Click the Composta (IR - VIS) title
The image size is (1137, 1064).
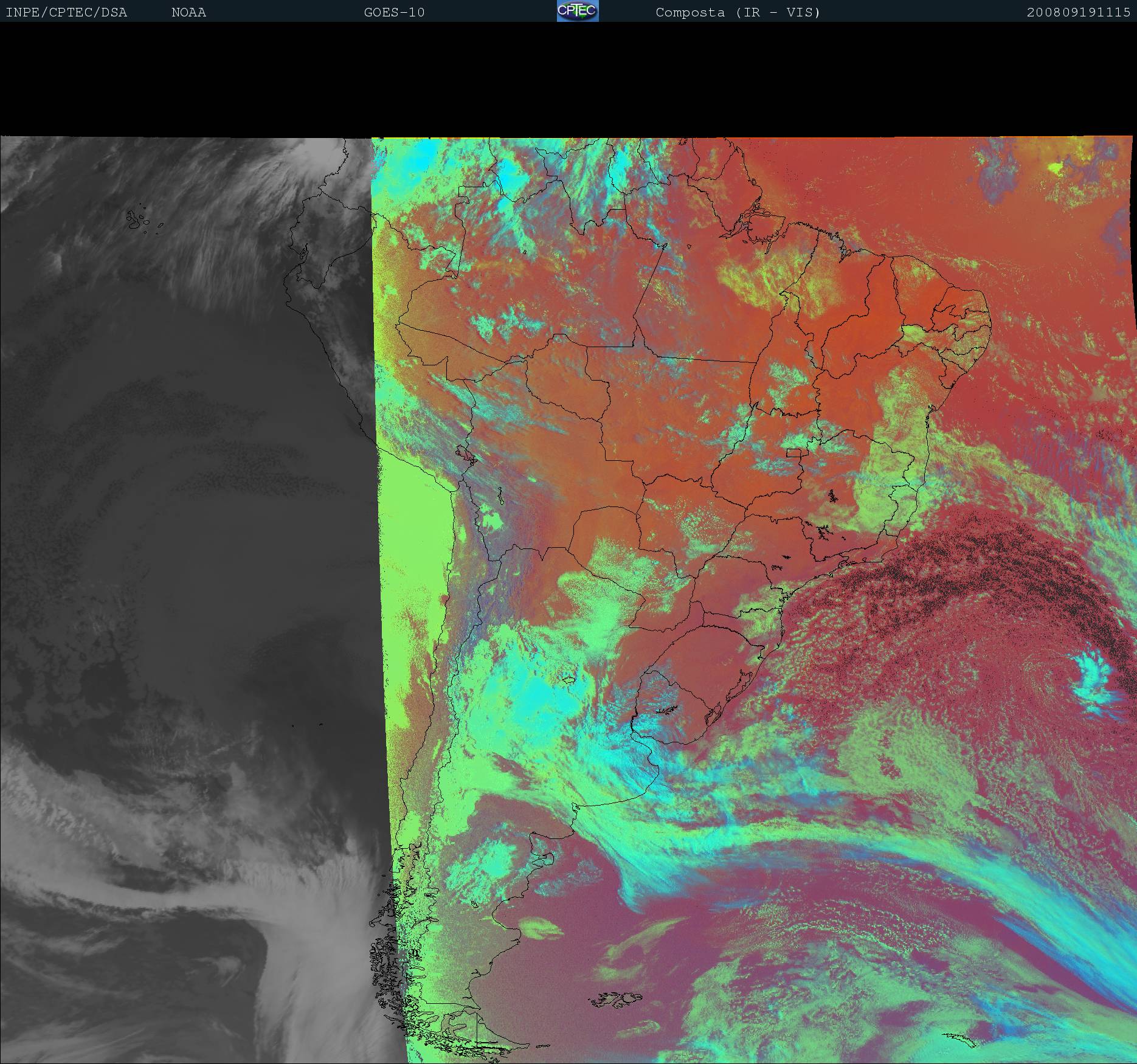coord(738,12)
